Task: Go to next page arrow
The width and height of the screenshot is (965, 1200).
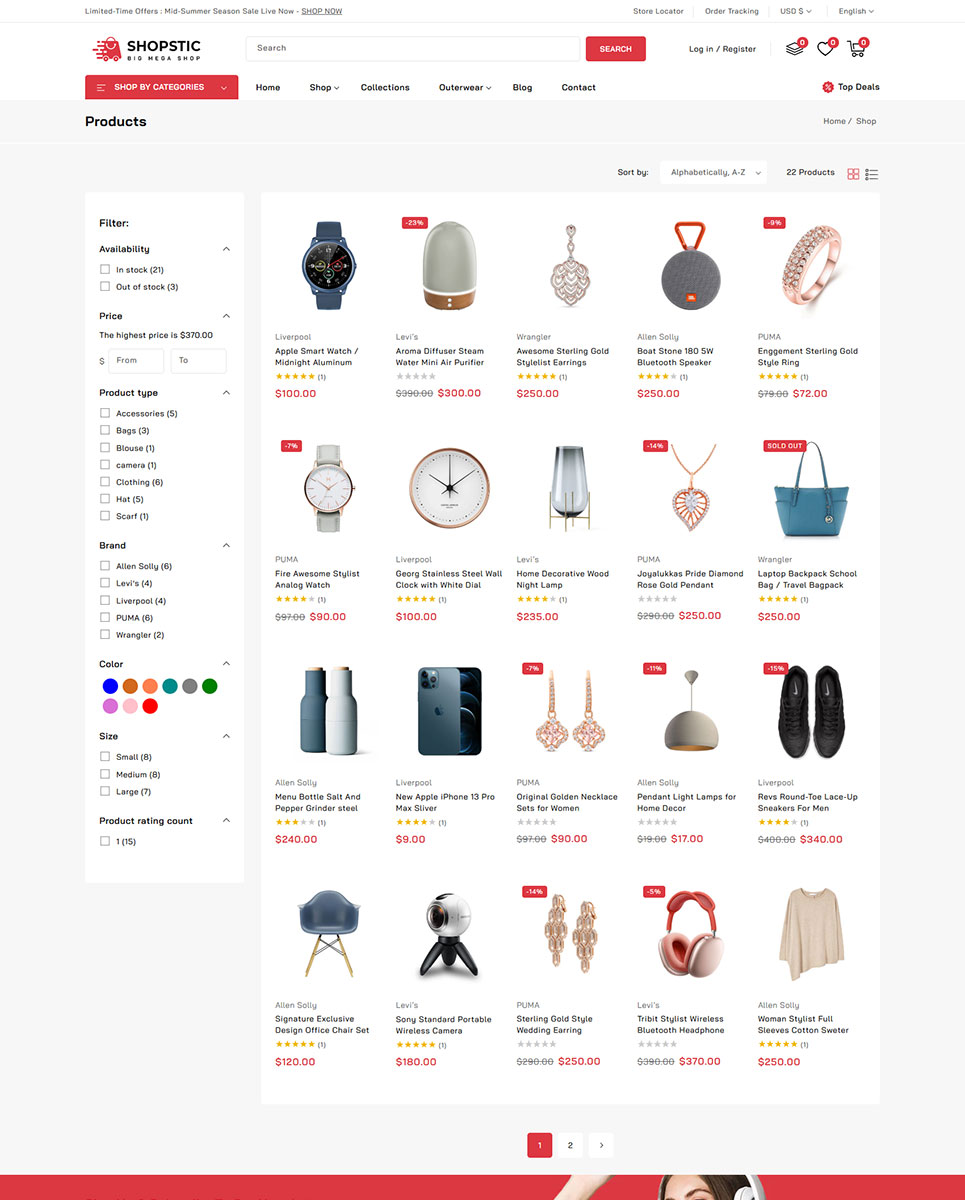Action: tap(600, 1145)
